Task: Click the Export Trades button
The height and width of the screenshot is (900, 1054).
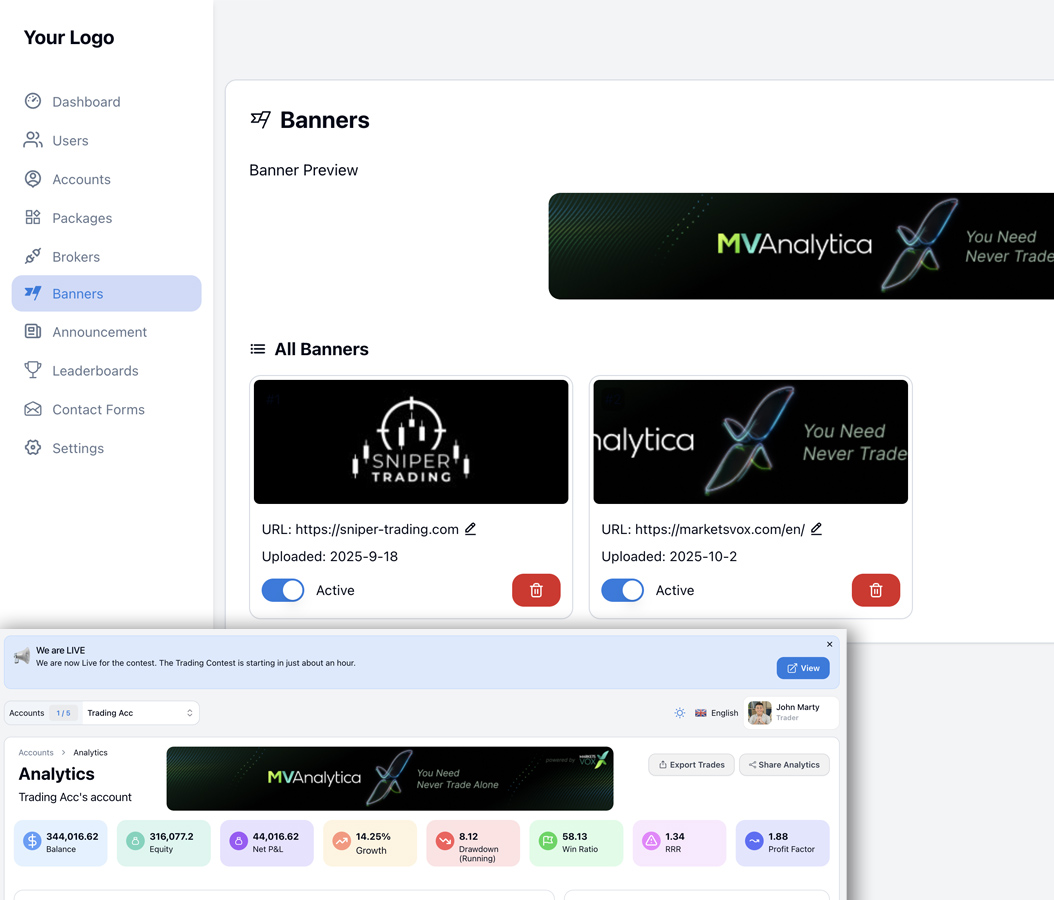Action: (691, 765)
